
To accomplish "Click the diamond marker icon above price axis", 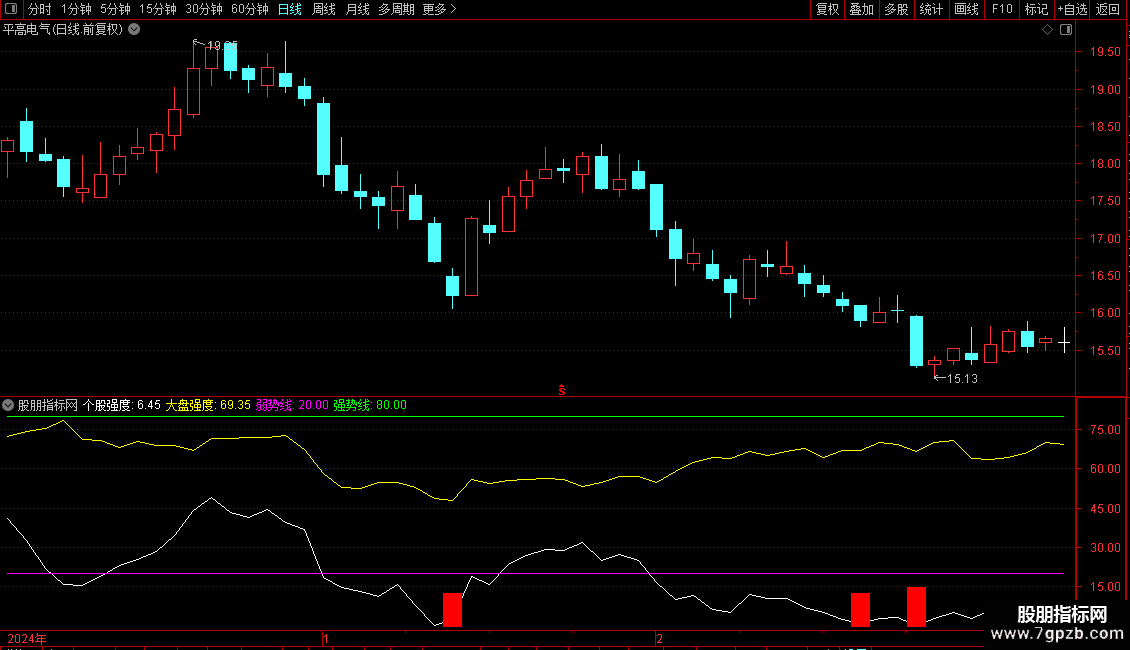I will (1047, 29).
